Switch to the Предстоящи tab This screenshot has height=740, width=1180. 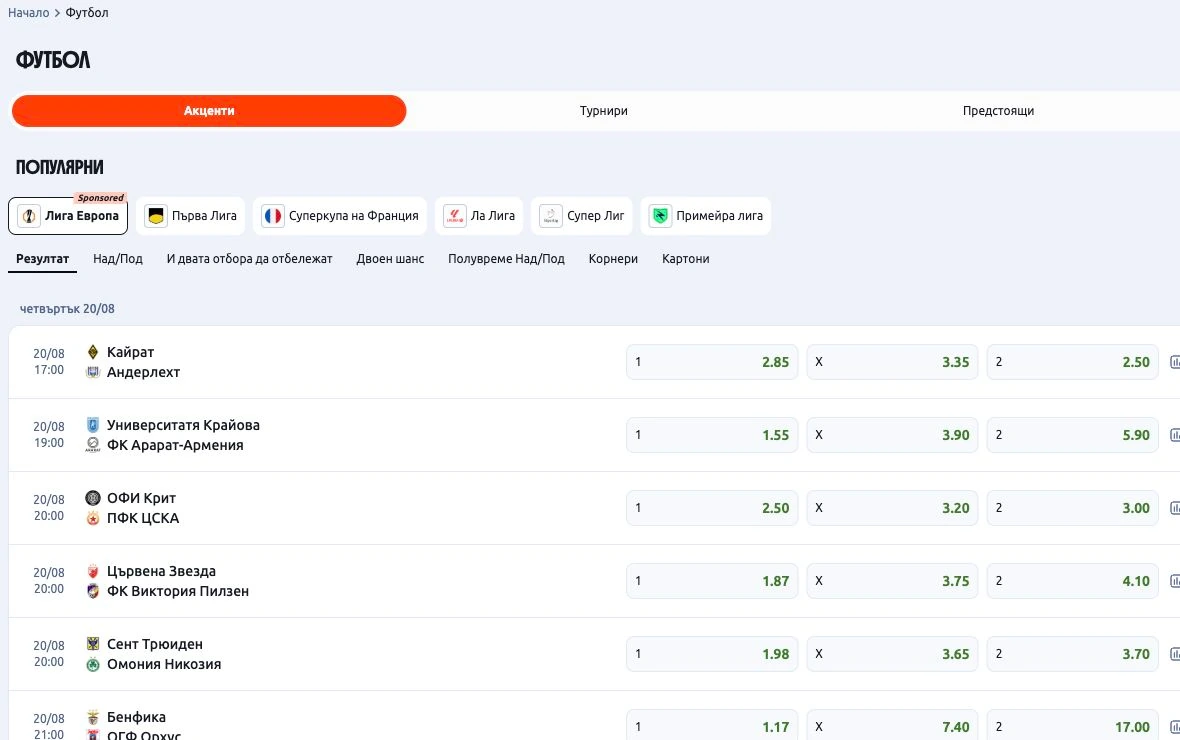click(998, 111)
